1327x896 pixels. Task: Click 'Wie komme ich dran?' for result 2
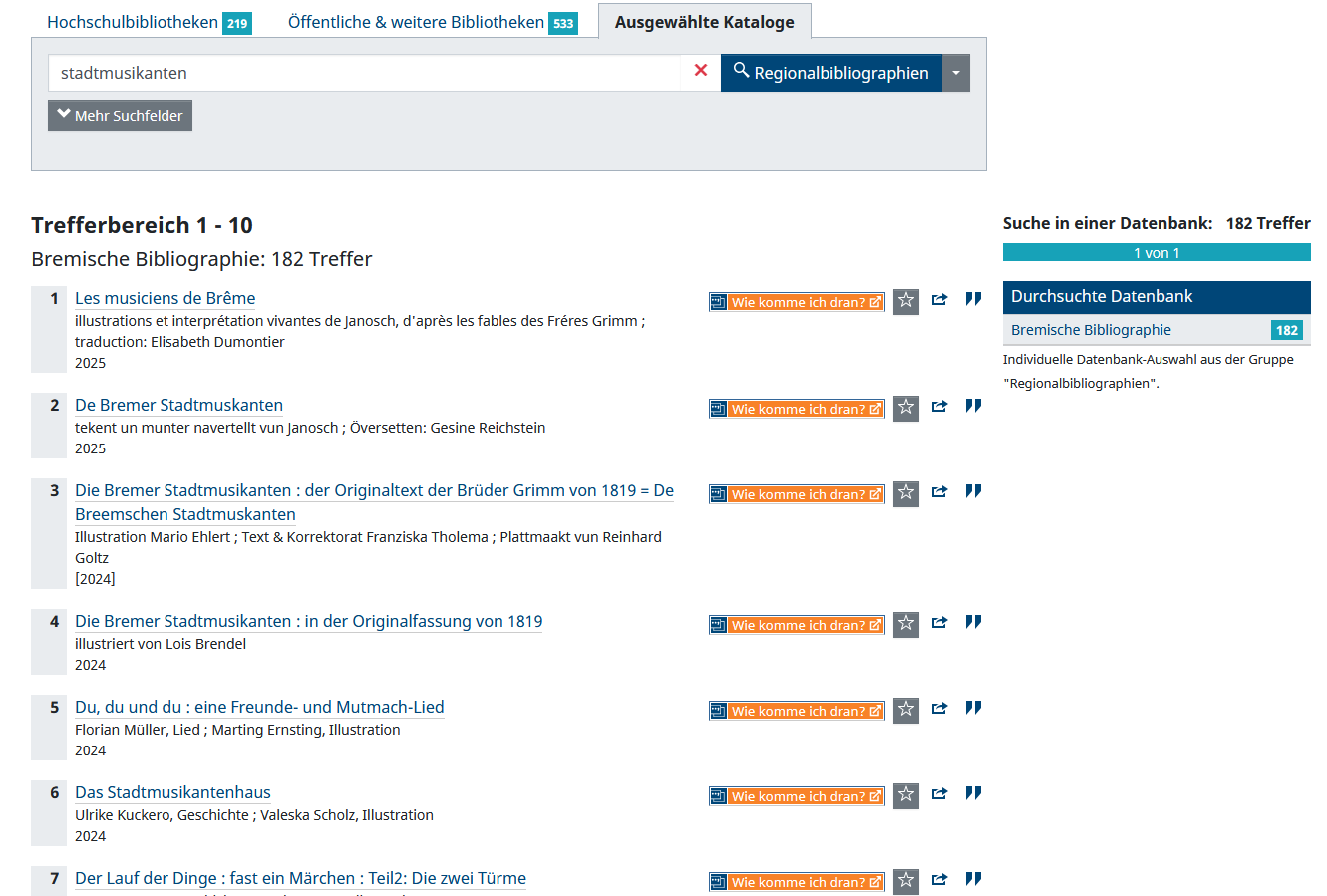point(797,409)
